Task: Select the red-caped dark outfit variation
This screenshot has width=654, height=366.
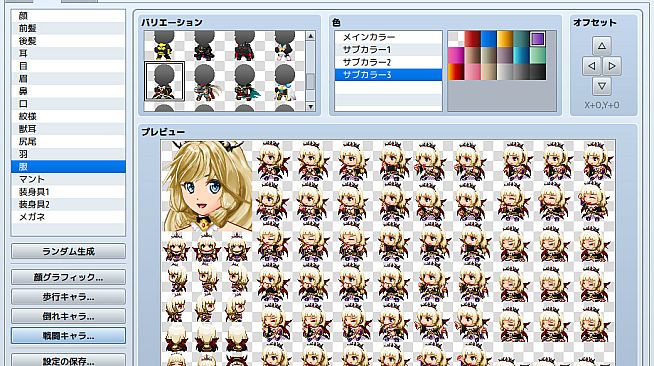Action: pyautogui.click(x=245, y=45)
